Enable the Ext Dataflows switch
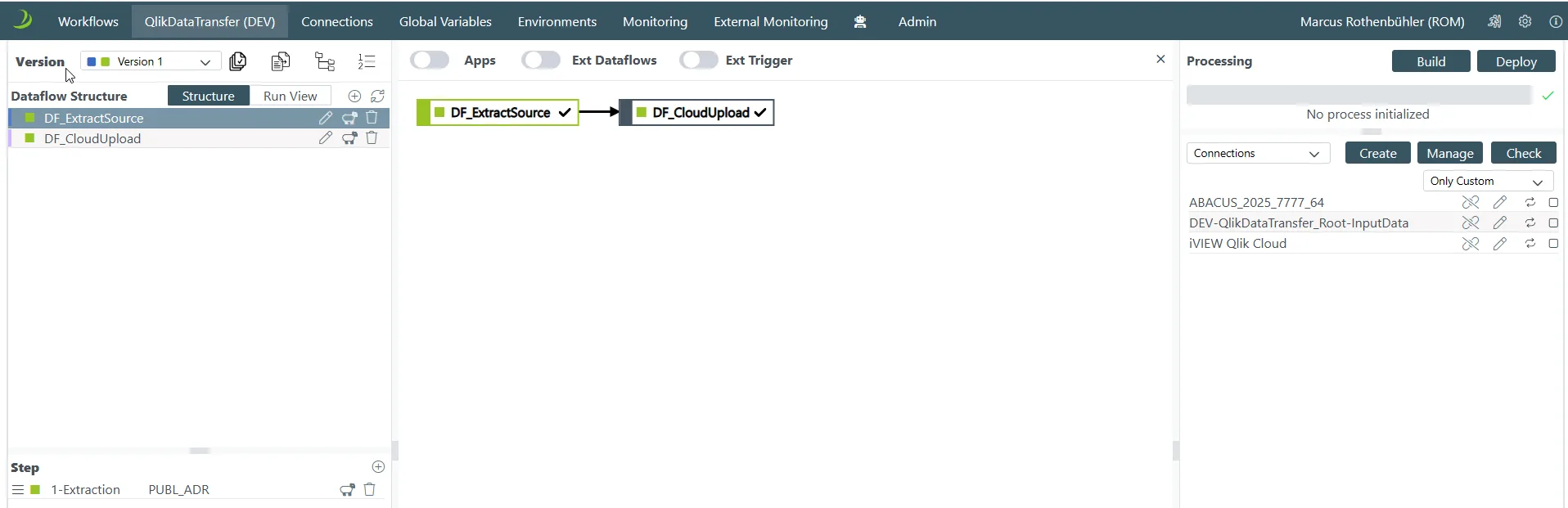The width and height of the screenshot is (1568, 508). (541, 60)
